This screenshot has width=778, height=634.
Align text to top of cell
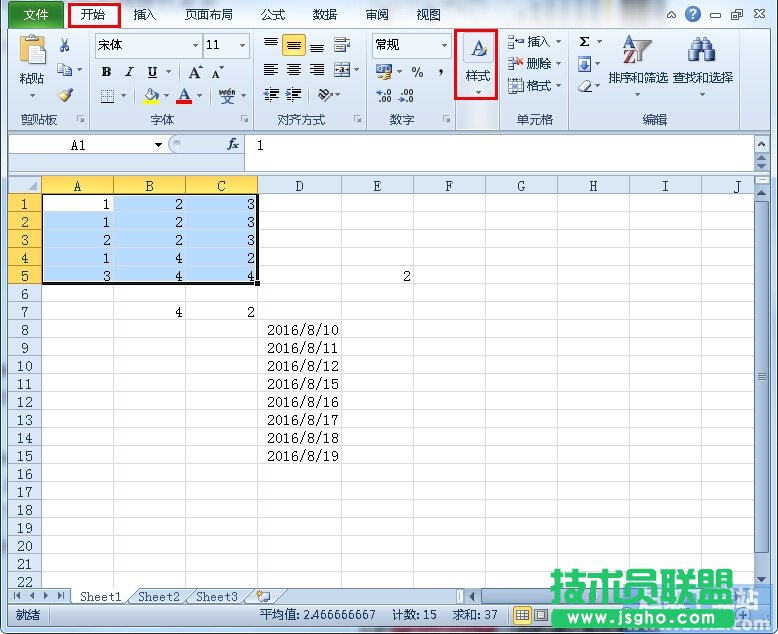tap(270, 45)
